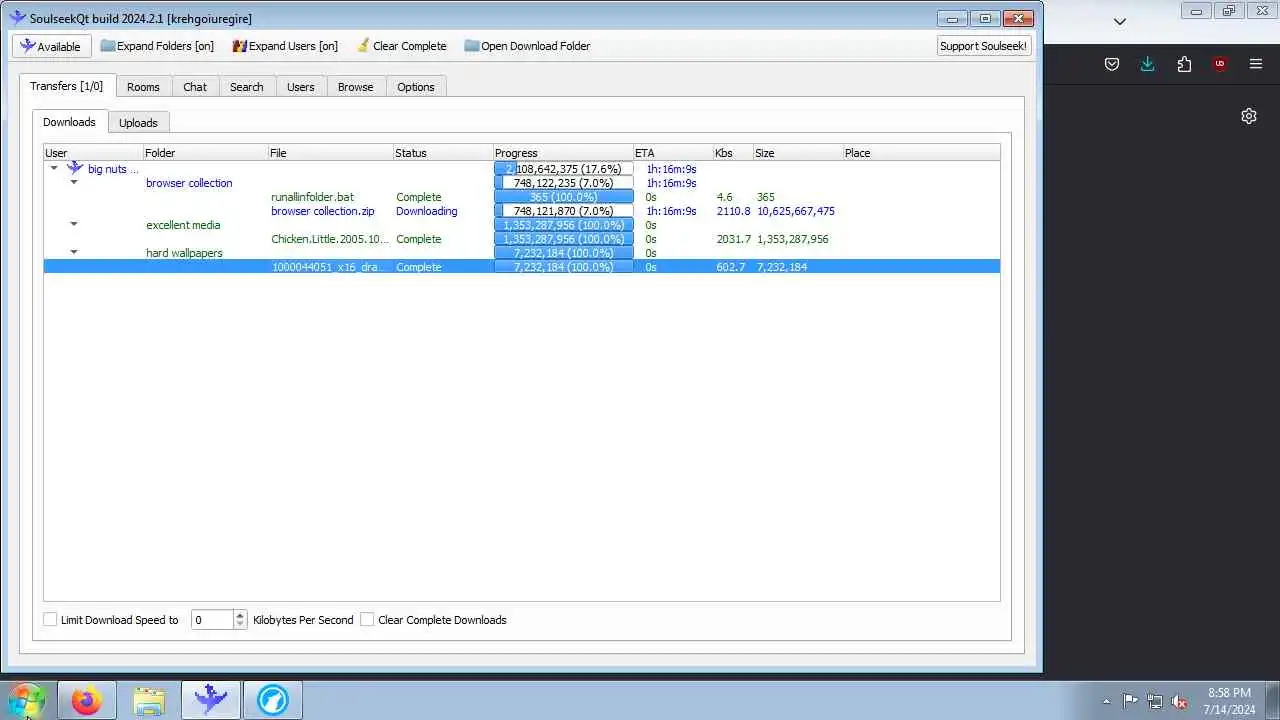The width and height of the screenshot is (1280, 720).
Task: Click the Available status bird button
Action: coord(52,46)
